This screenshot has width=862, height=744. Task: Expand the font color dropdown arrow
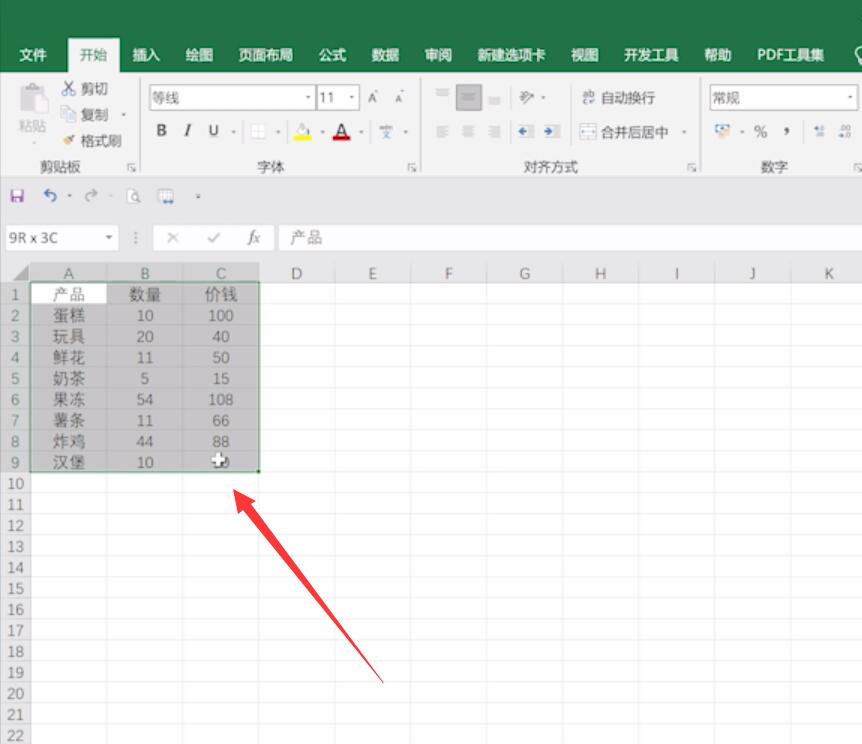click(x=361, y=132)
